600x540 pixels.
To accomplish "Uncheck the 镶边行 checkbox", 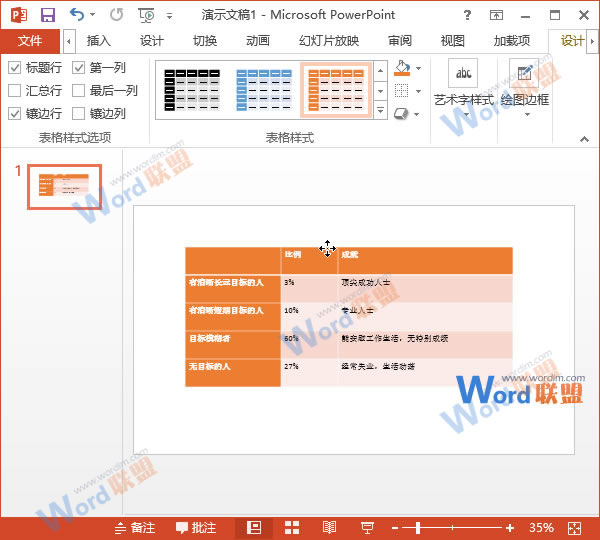I will (15, 114).
